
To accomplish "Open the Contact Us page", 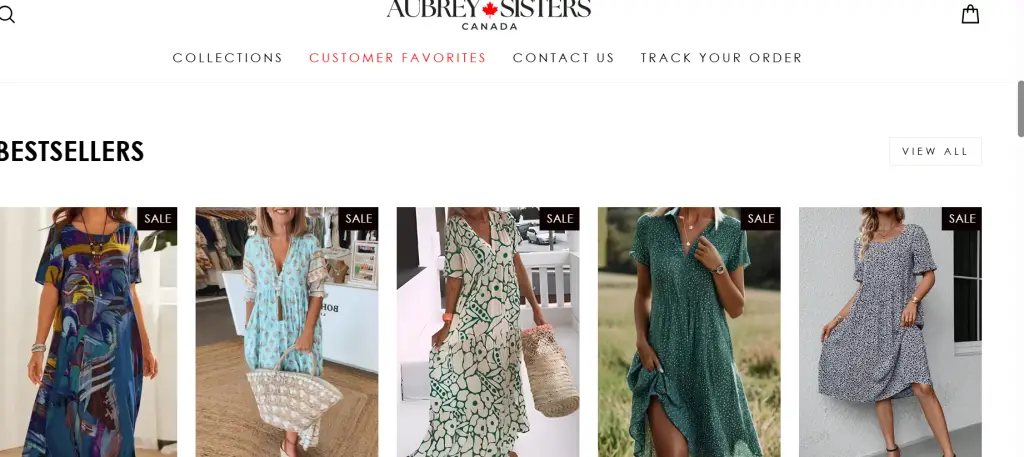I will click(x=564, y=57).
